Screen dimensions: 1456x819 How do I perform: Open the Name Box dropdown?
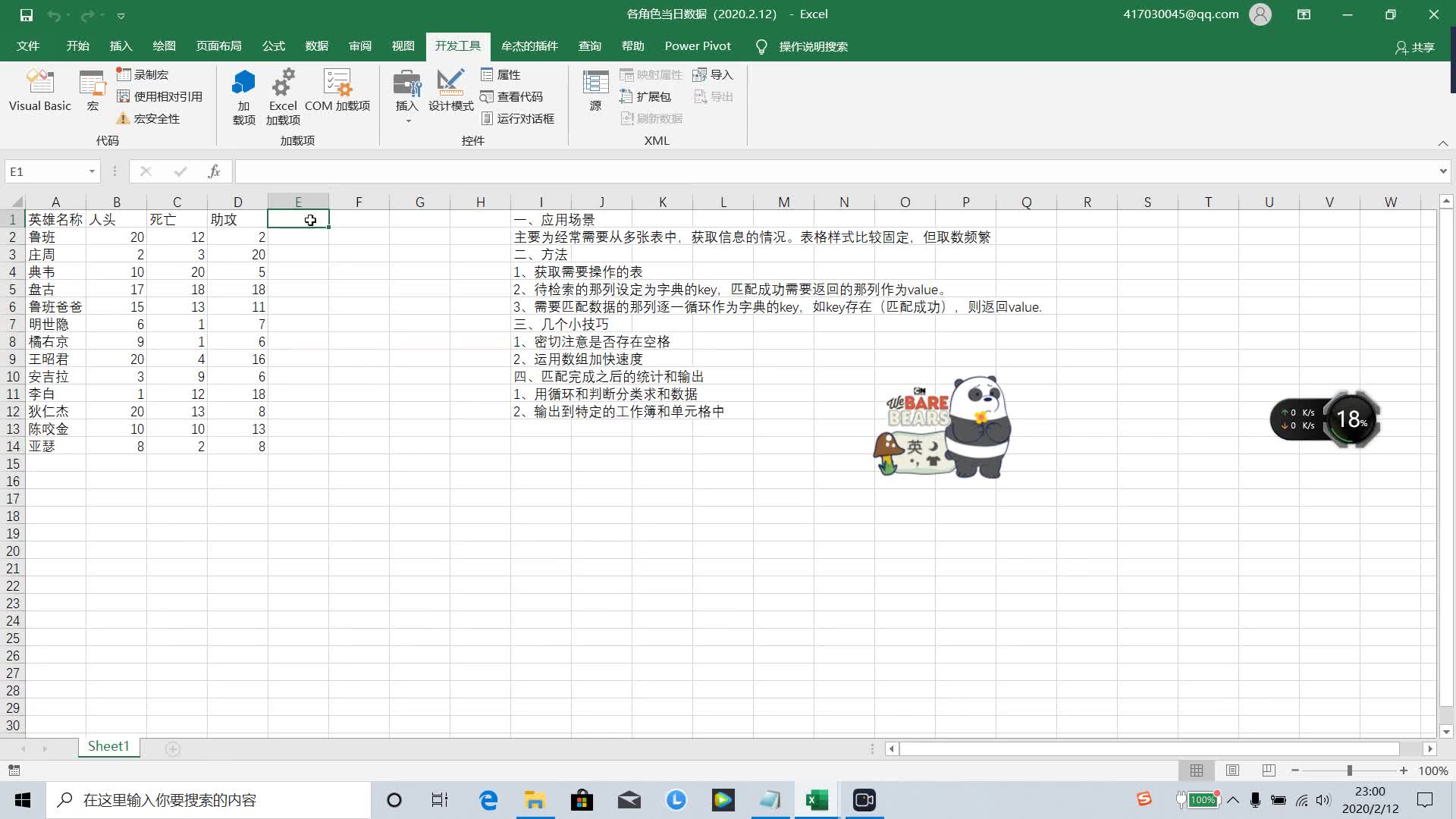[x=92, y=171]
